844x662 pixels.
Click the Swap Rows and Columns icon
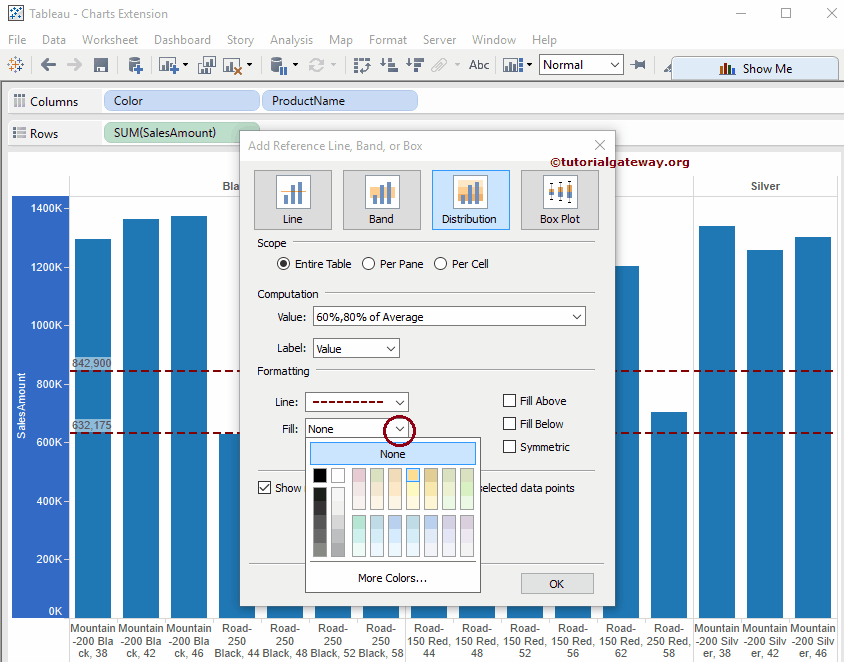[x=363, y=65]
